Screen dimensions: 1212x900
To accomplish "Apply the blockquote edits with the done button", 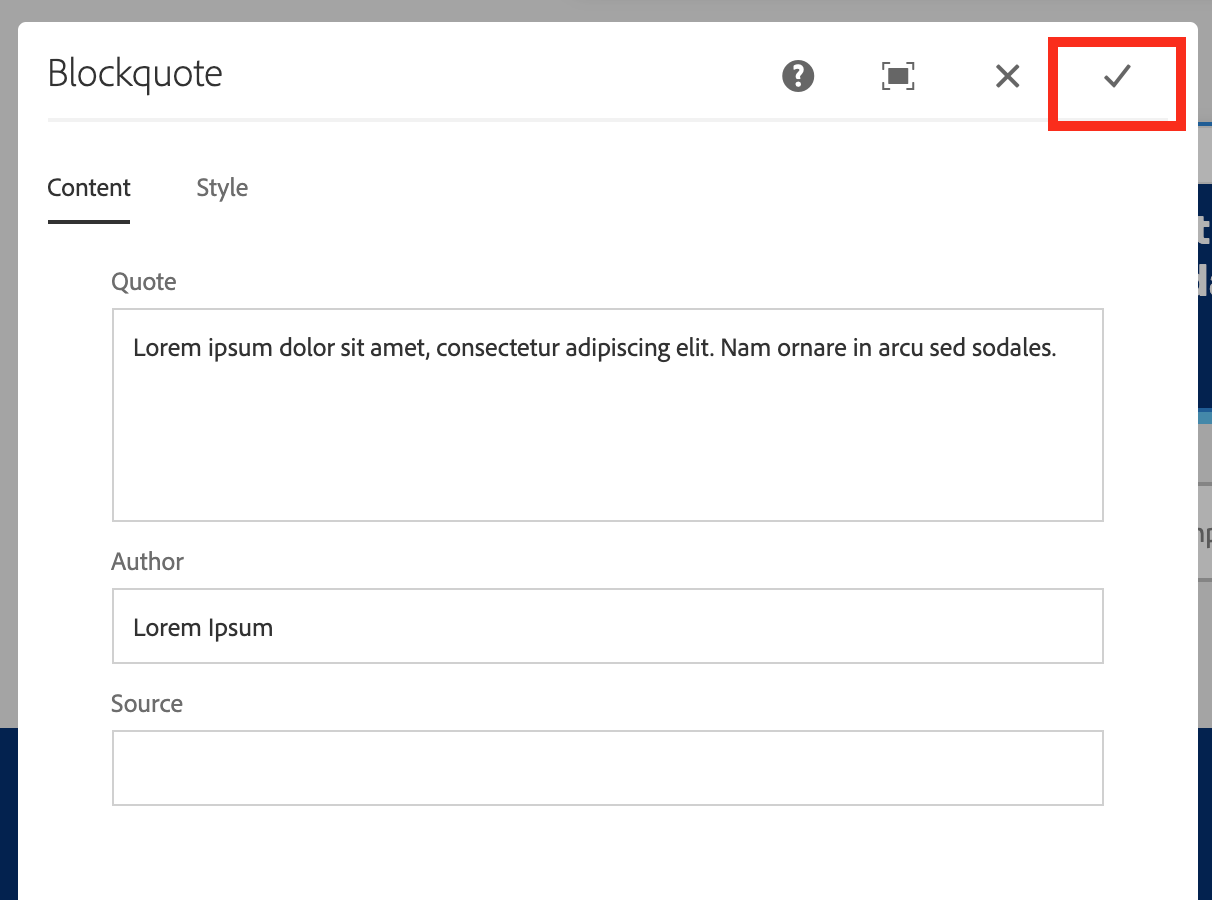I will (1116, 77).
